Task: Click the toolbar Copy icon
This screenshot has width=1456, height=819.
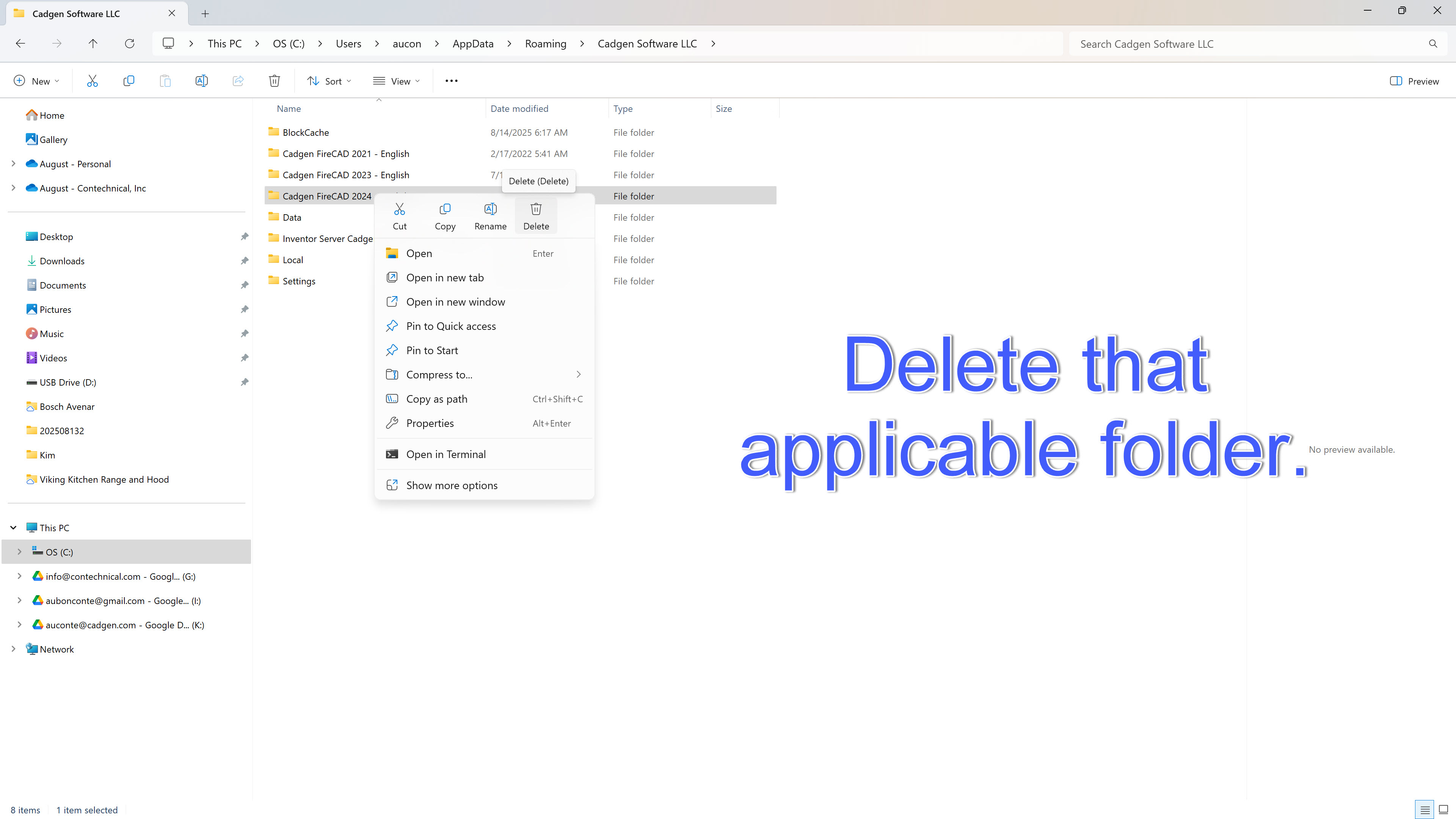Action: [x=129, y=81]
